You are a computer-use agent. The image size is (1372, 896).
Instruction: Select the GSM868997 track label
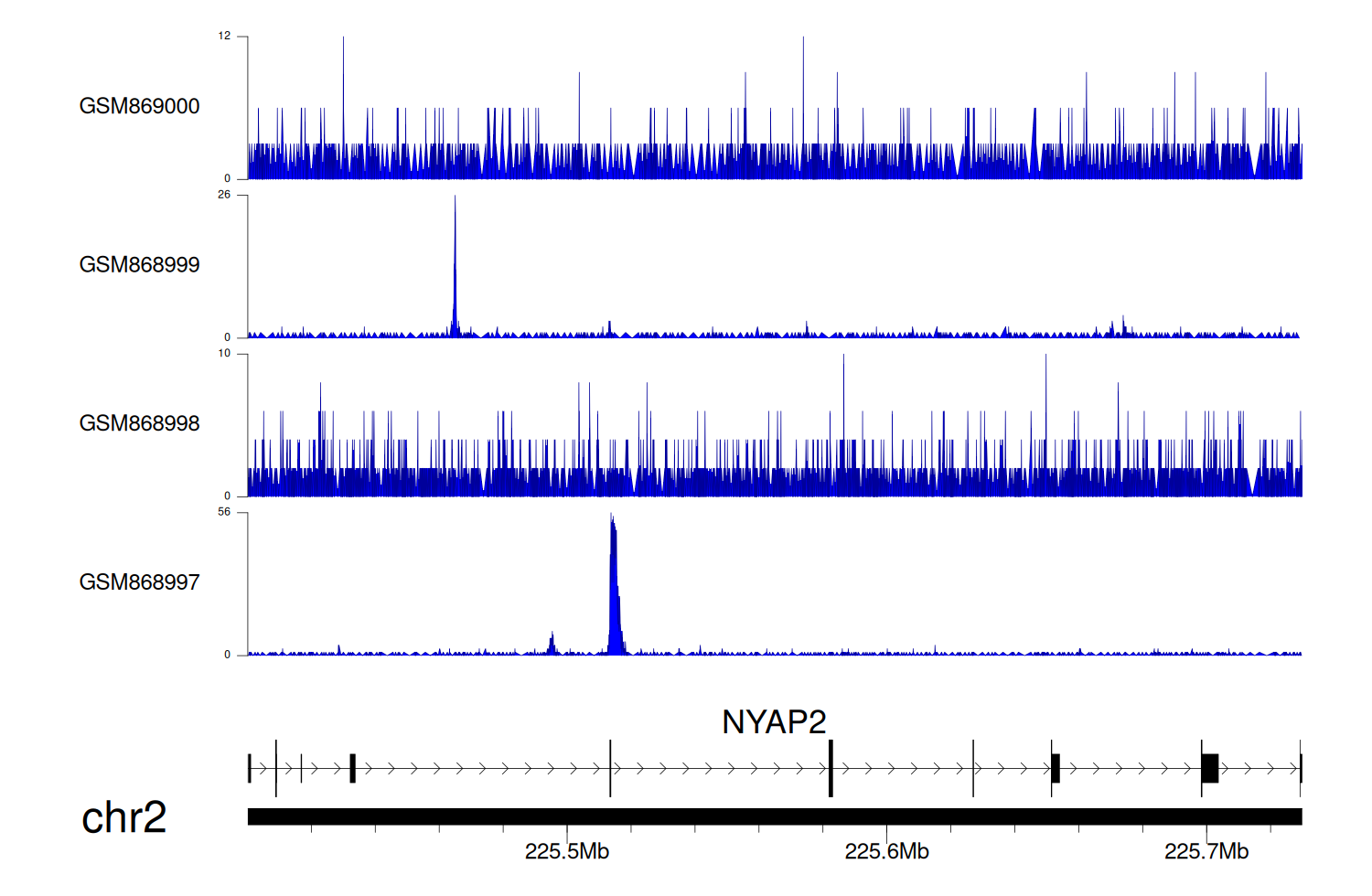(139, 582)
